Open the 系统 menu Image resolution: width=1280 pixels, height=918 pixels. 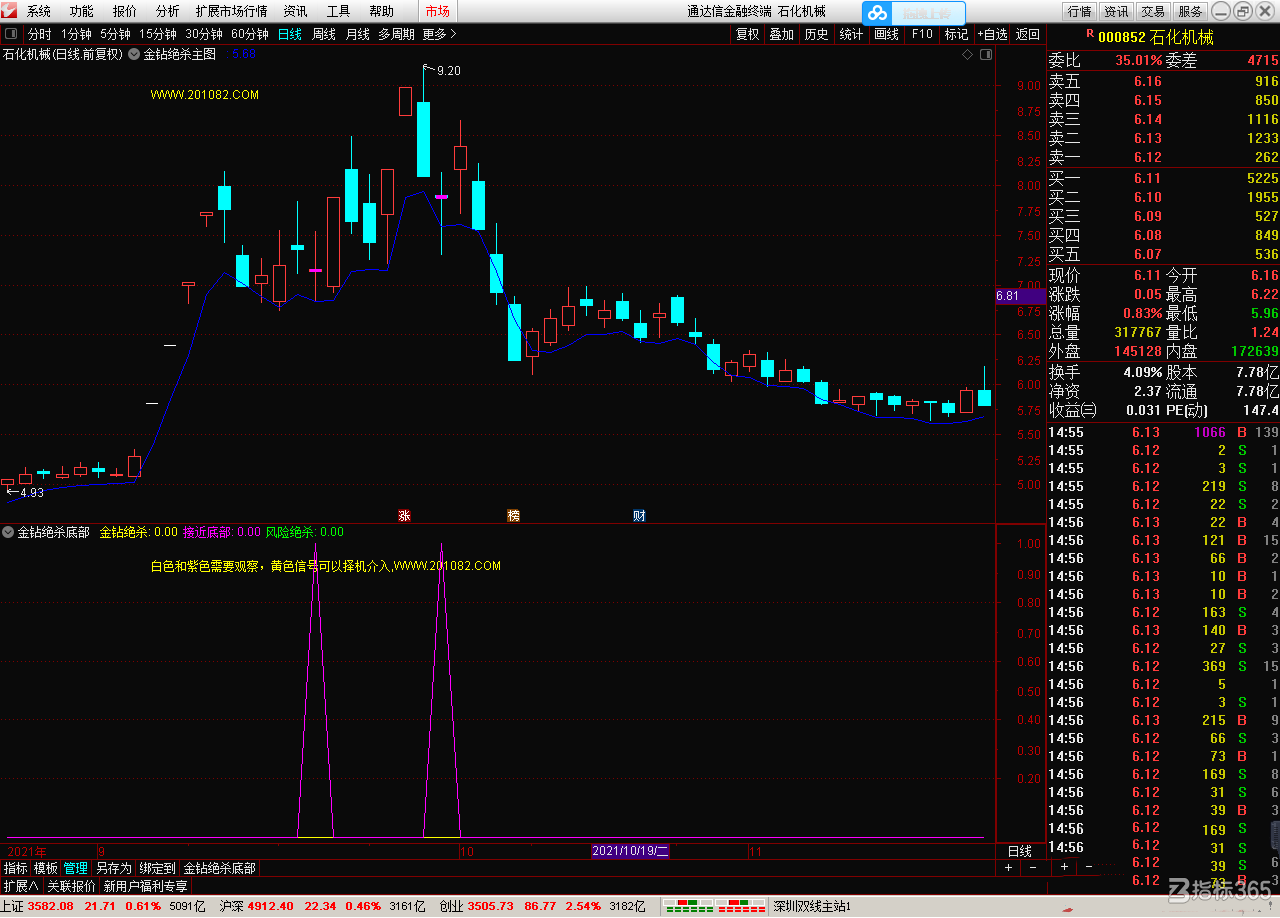click(x=39, y=11)
